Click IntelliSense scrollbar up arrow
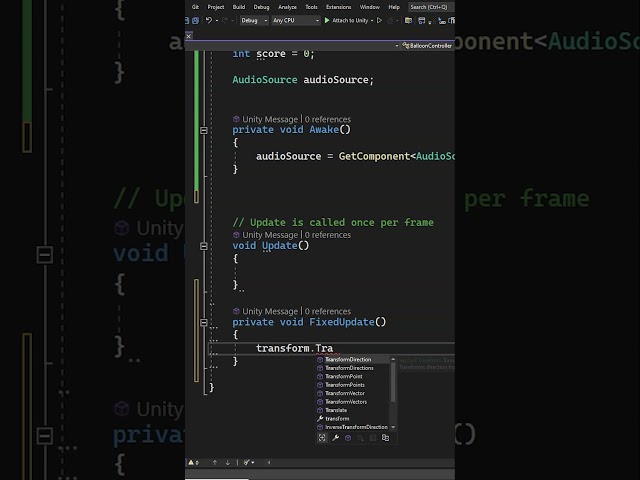 393,360
